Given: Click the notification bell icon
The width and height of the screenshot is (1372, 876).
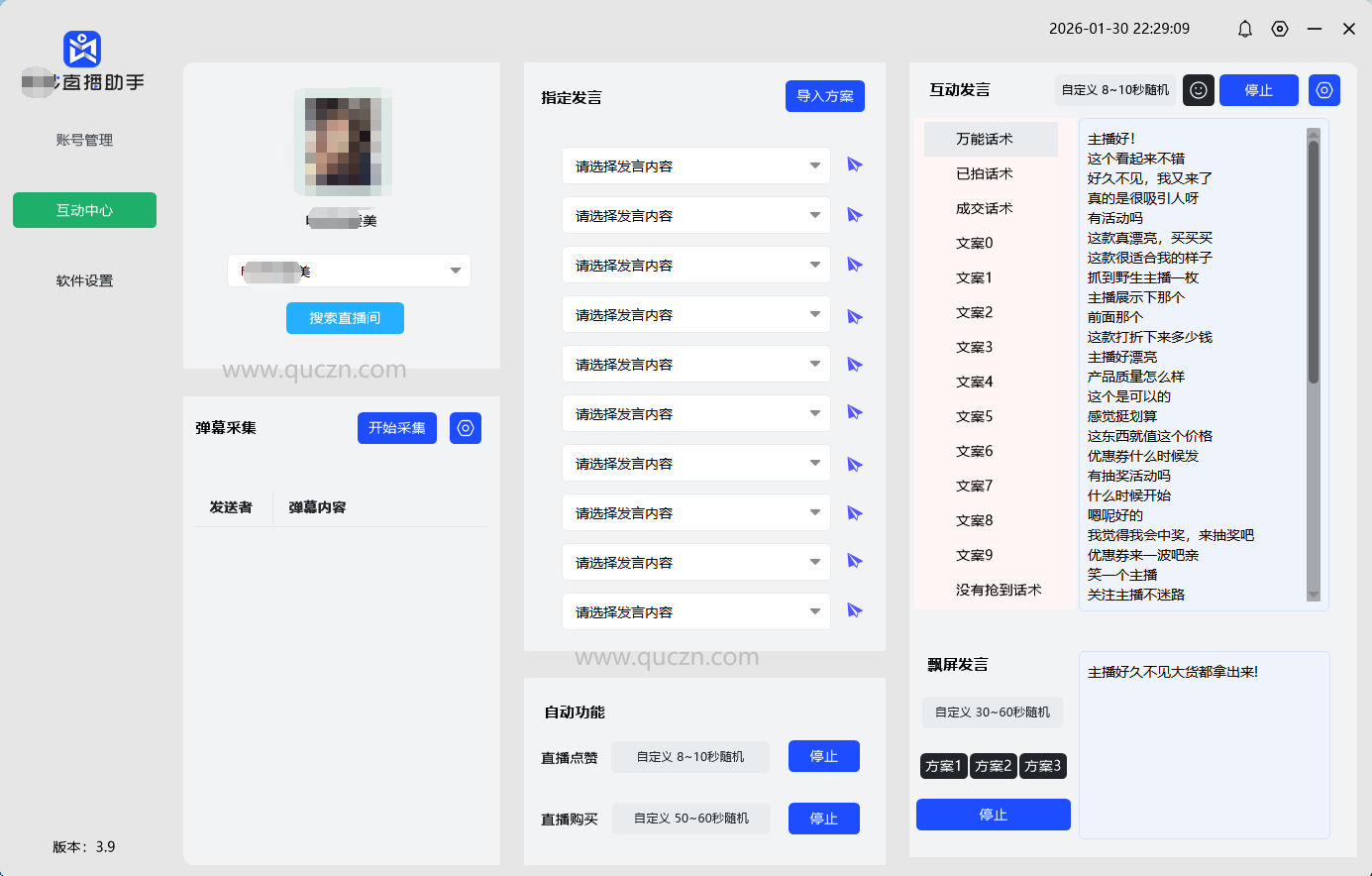Looking at the screenshot, I should 1245,29.
